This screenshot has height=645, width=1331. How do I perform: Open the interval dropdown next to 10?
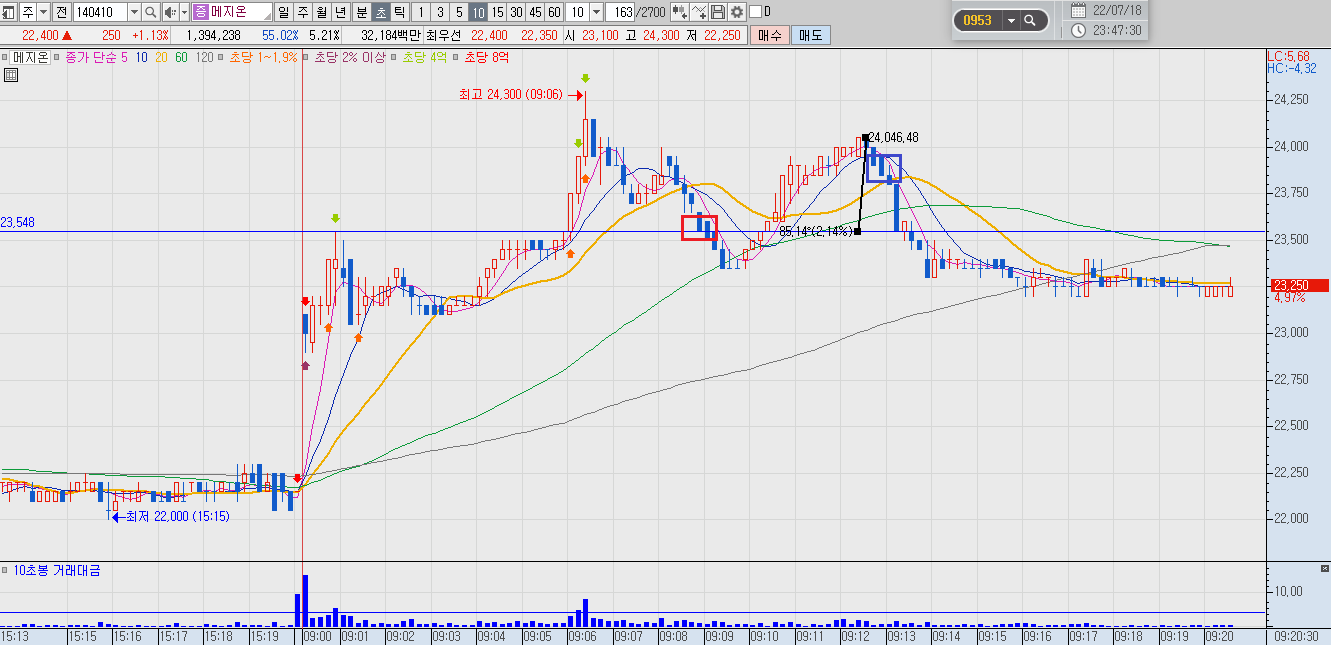pyautogui.click(x=597, y=12)
